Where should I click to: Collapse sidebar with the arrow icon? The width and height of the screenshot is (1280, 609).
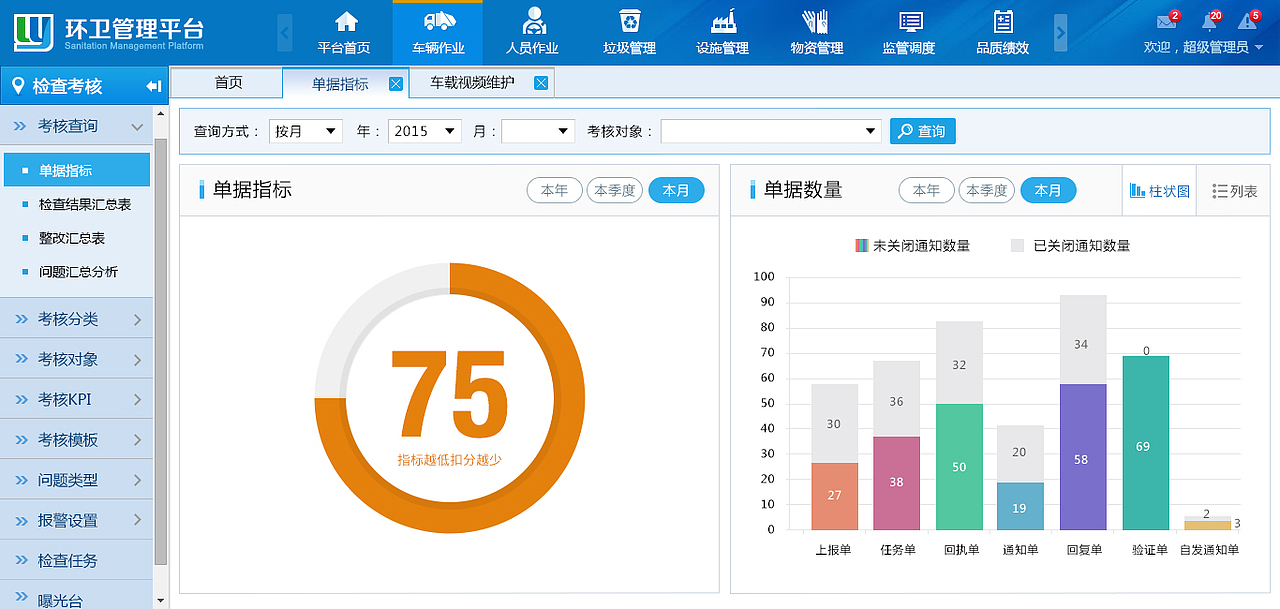point(153,87)
